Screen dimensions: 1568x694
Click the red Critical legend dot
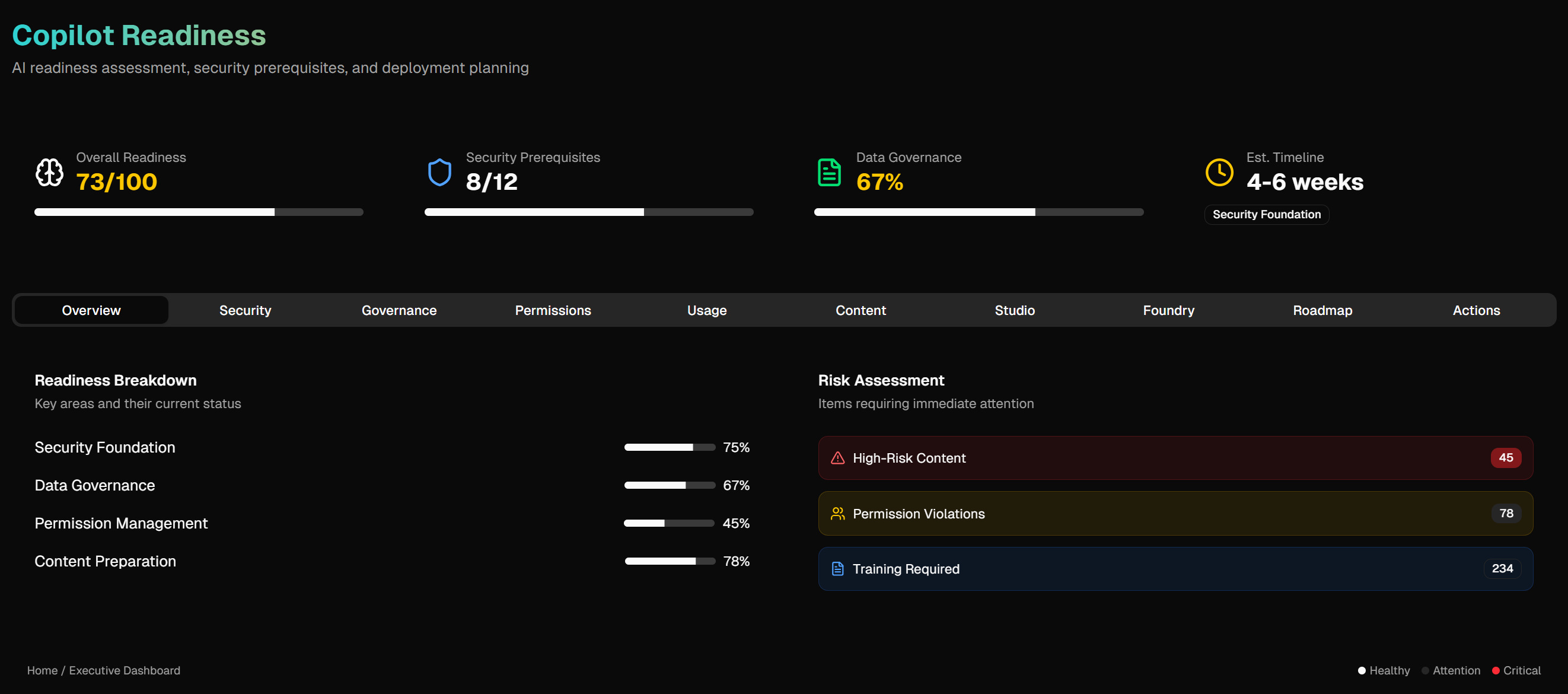[1495, 670]
